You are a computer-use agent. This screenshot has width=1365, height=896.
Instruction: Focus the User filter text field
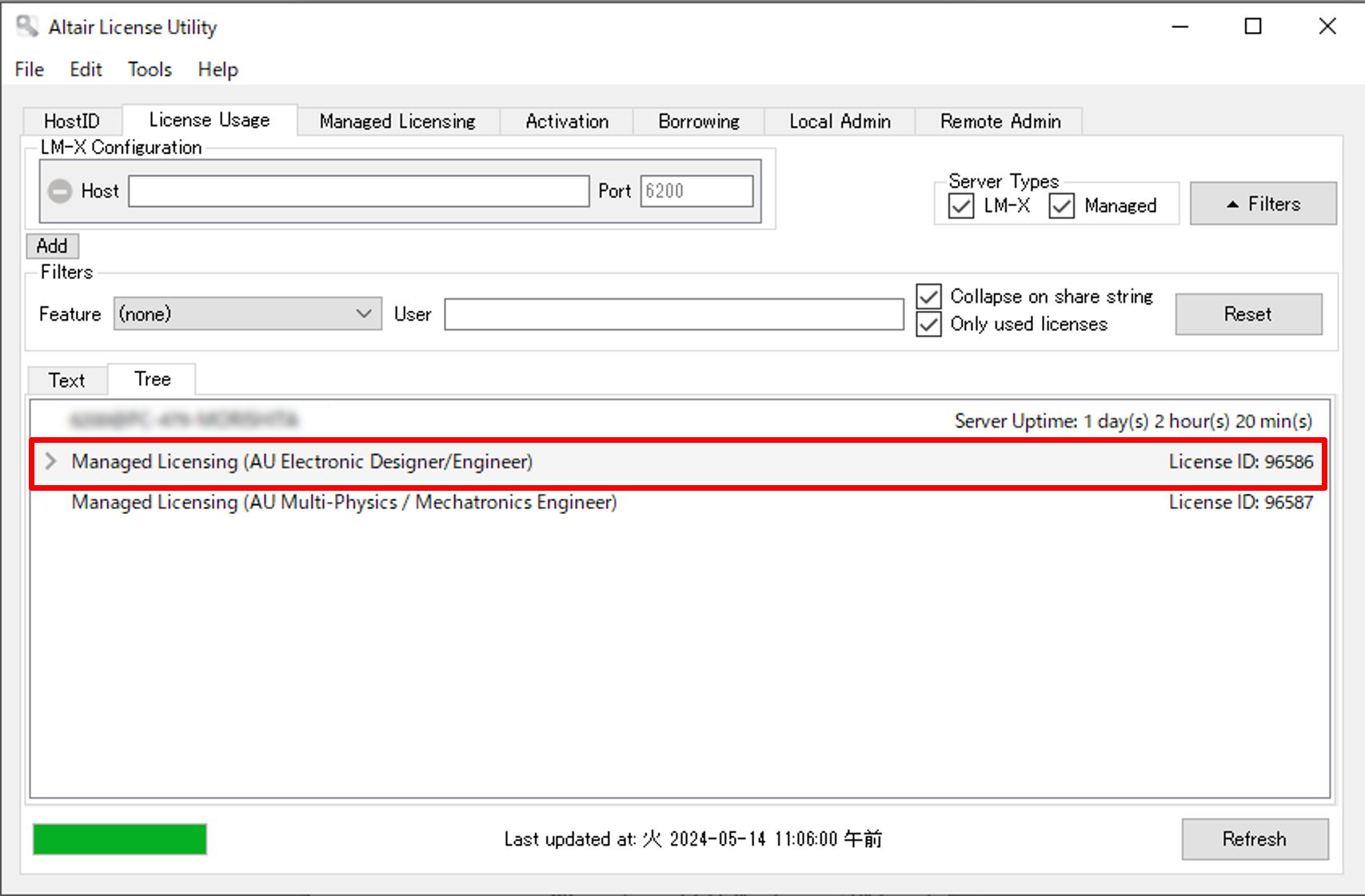(673, 314)
